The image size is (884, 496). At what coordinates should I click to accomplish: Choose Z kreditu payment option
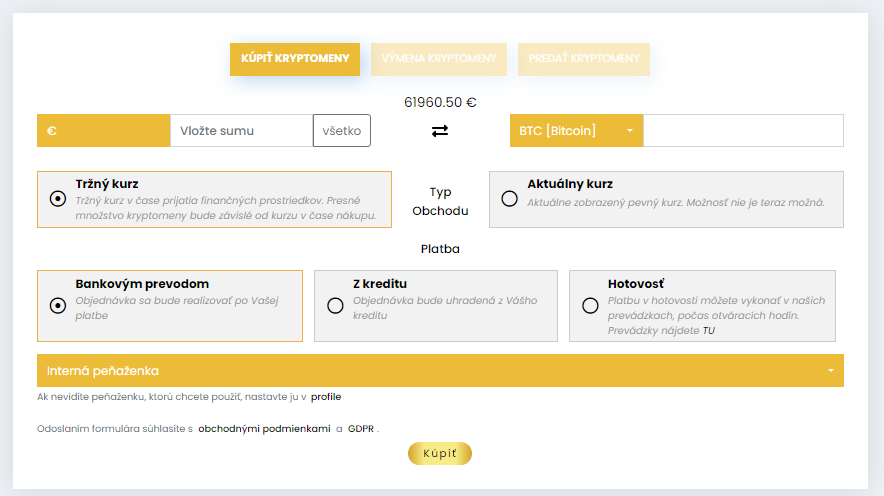(335, 305)
